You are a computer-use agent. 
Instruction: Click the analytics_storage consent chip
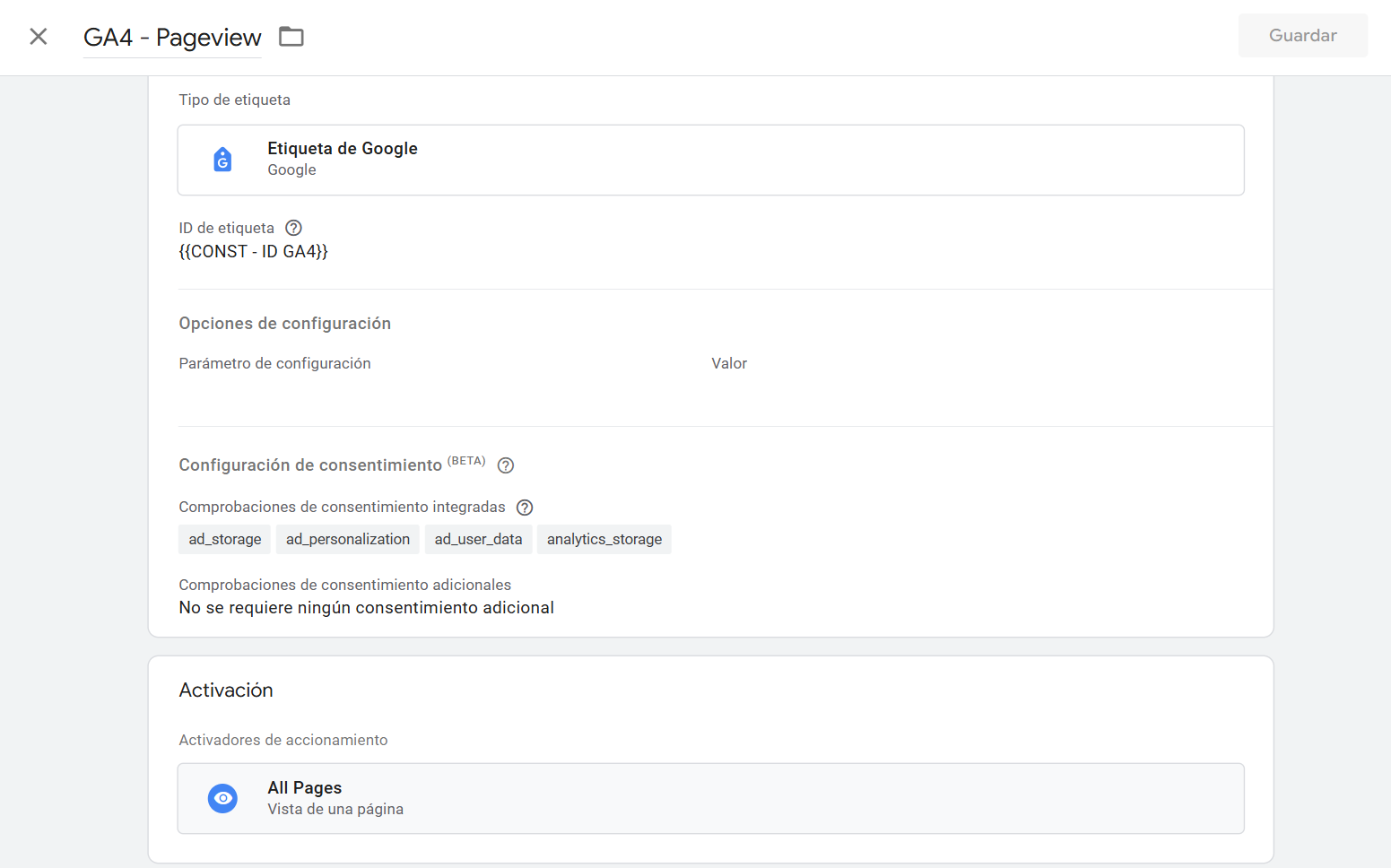604,540
